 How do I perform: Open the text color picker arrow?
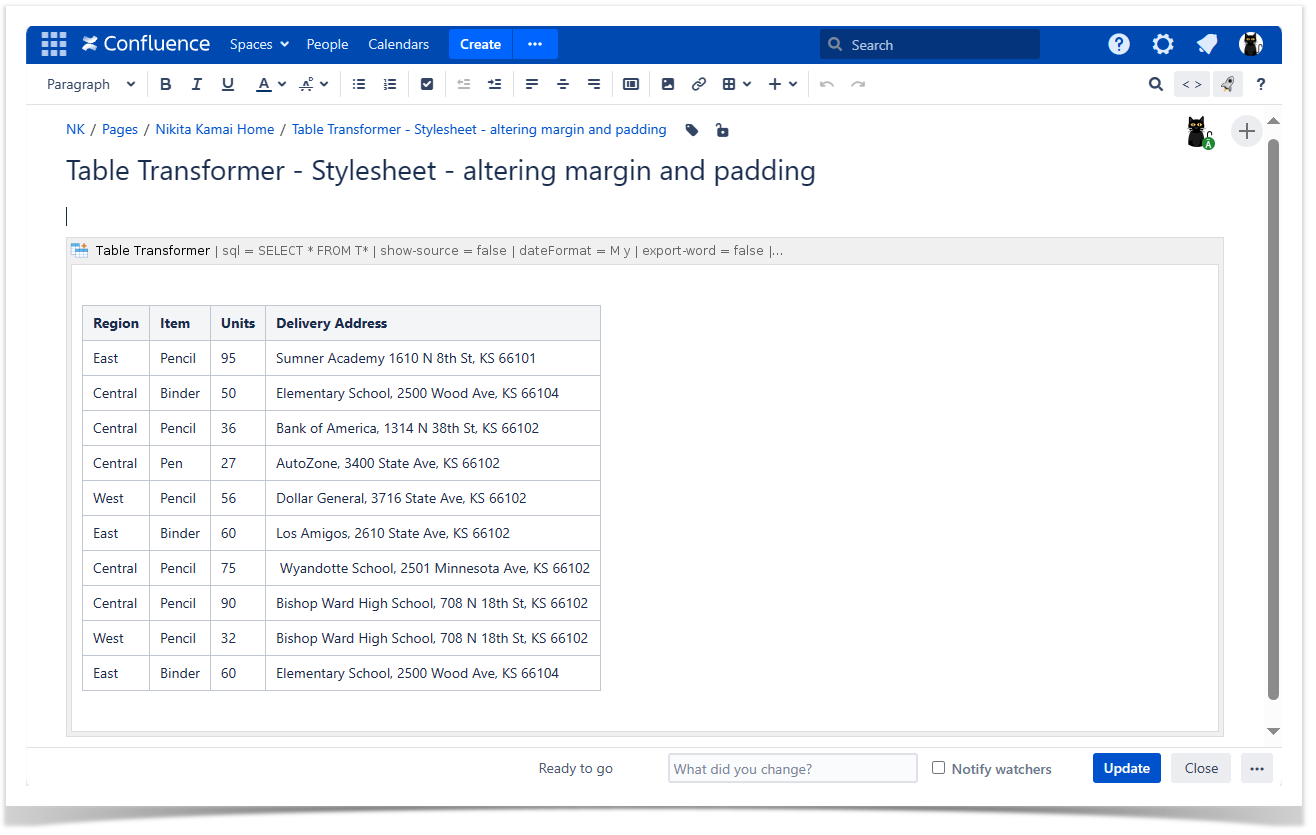(282, 85)
